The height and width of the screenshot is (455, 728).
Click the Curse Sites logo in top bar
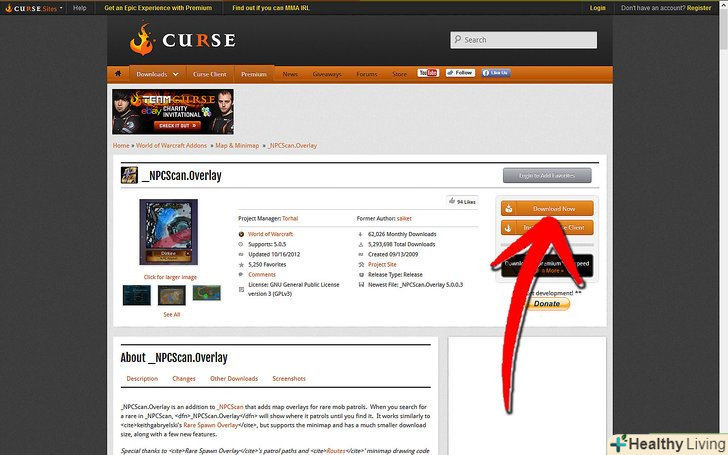click(x=31, y=8)
